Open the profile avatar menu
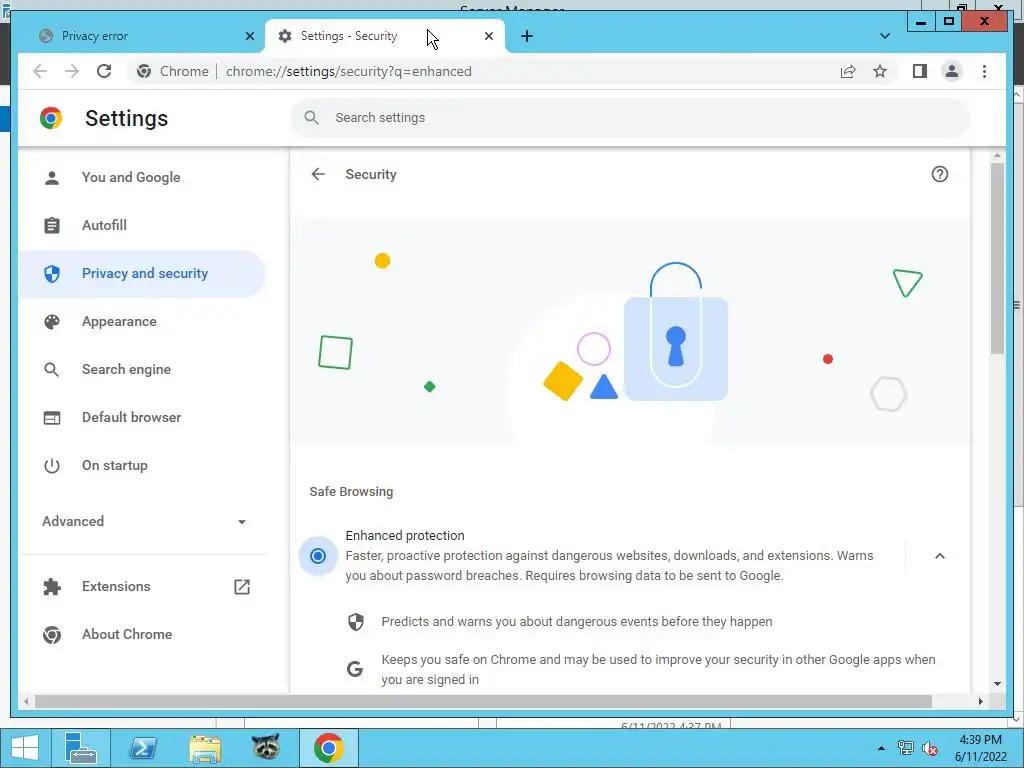 [x=952, y=71]
